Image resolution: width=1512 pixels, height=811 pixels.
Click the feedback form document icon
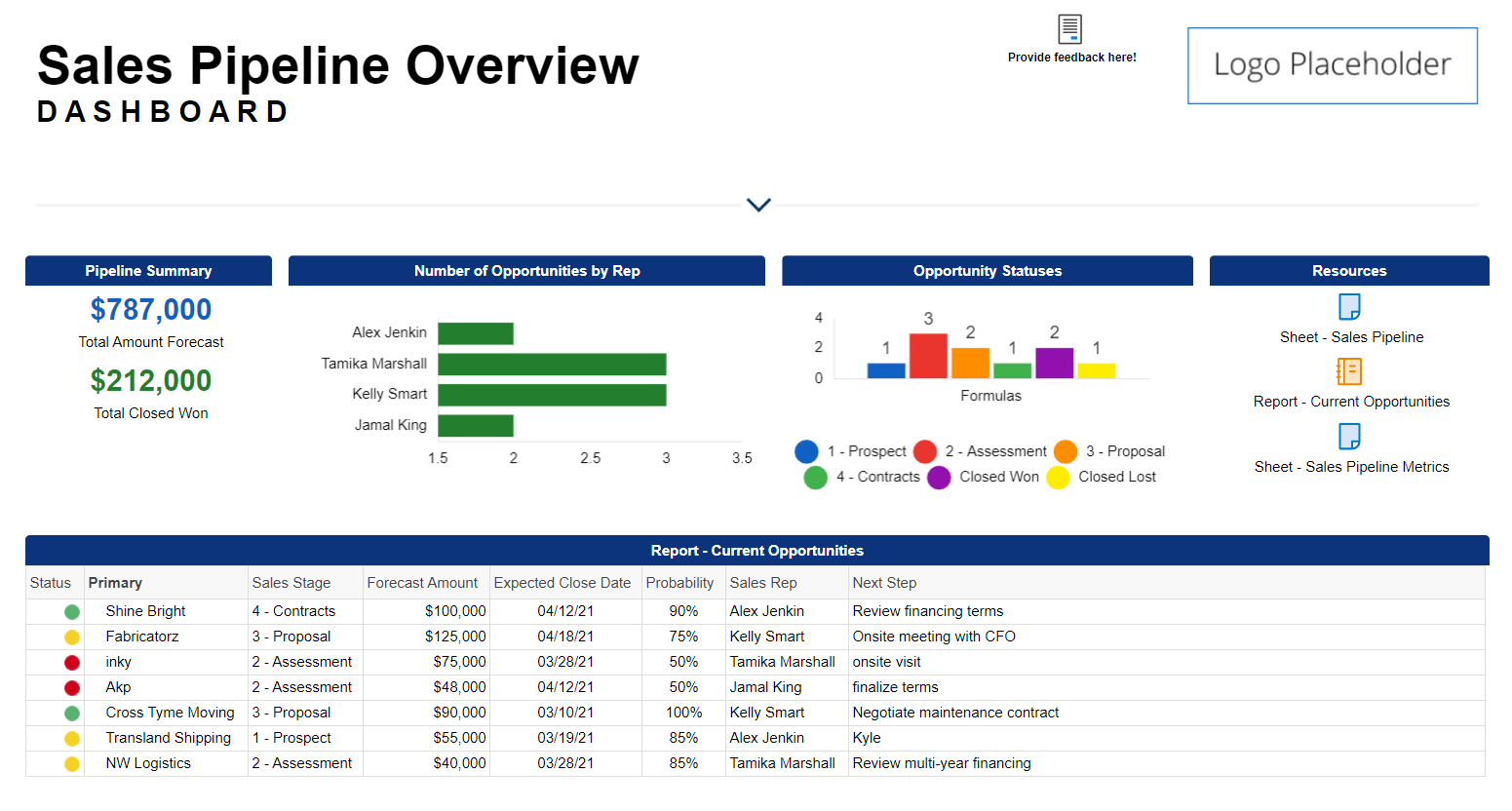pyautogui.click(x=1069, y=29)
